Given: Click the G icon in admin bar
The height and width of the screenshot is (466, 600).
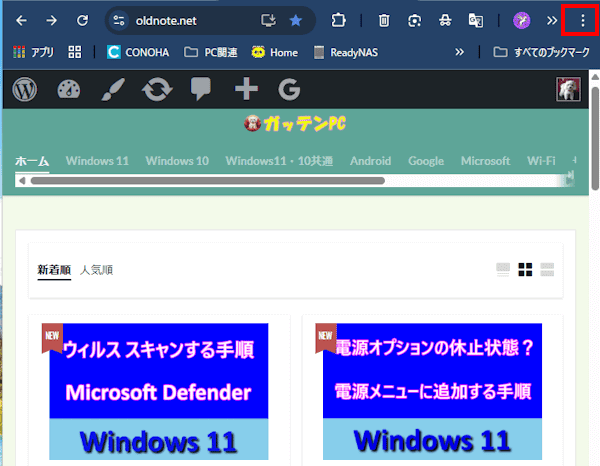Looking at the screenshot, I should (x=289, y=90).
